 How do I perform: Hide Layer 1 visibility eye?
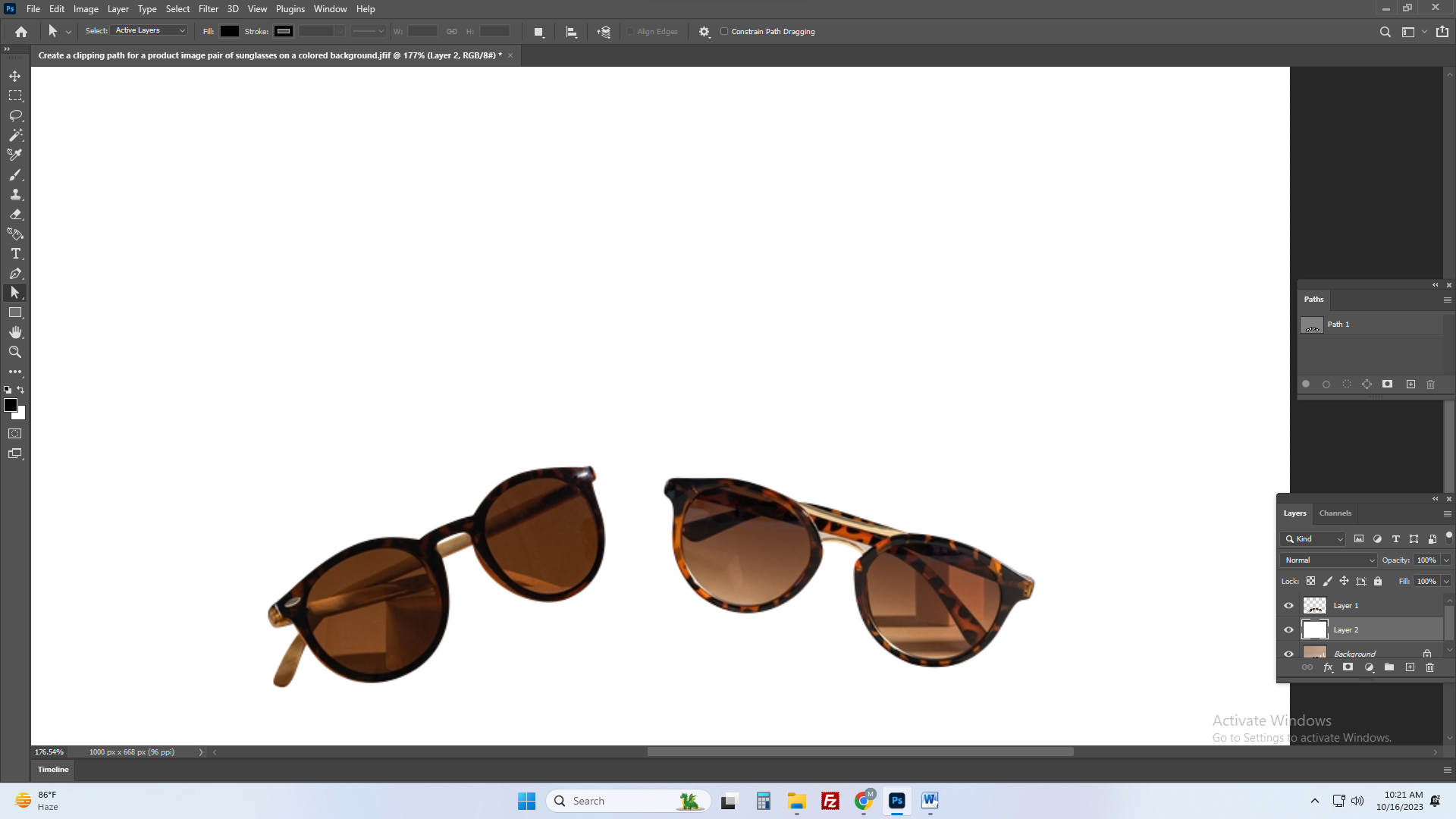coord(1288,605)
